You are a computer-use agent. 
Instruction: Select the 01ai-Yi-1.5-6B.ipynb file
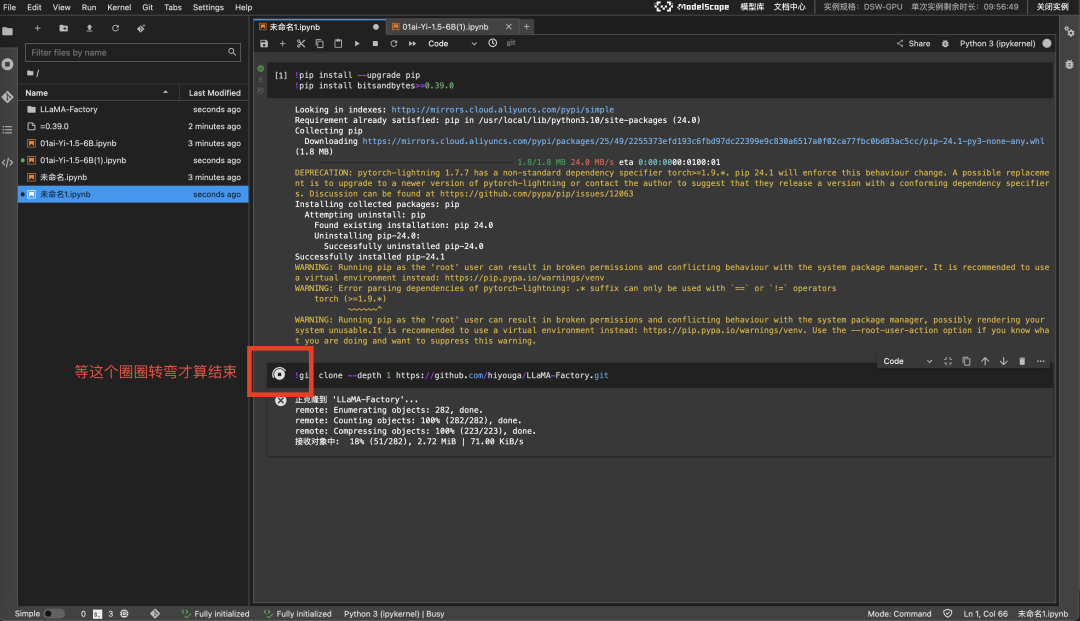tap(133, 143)
